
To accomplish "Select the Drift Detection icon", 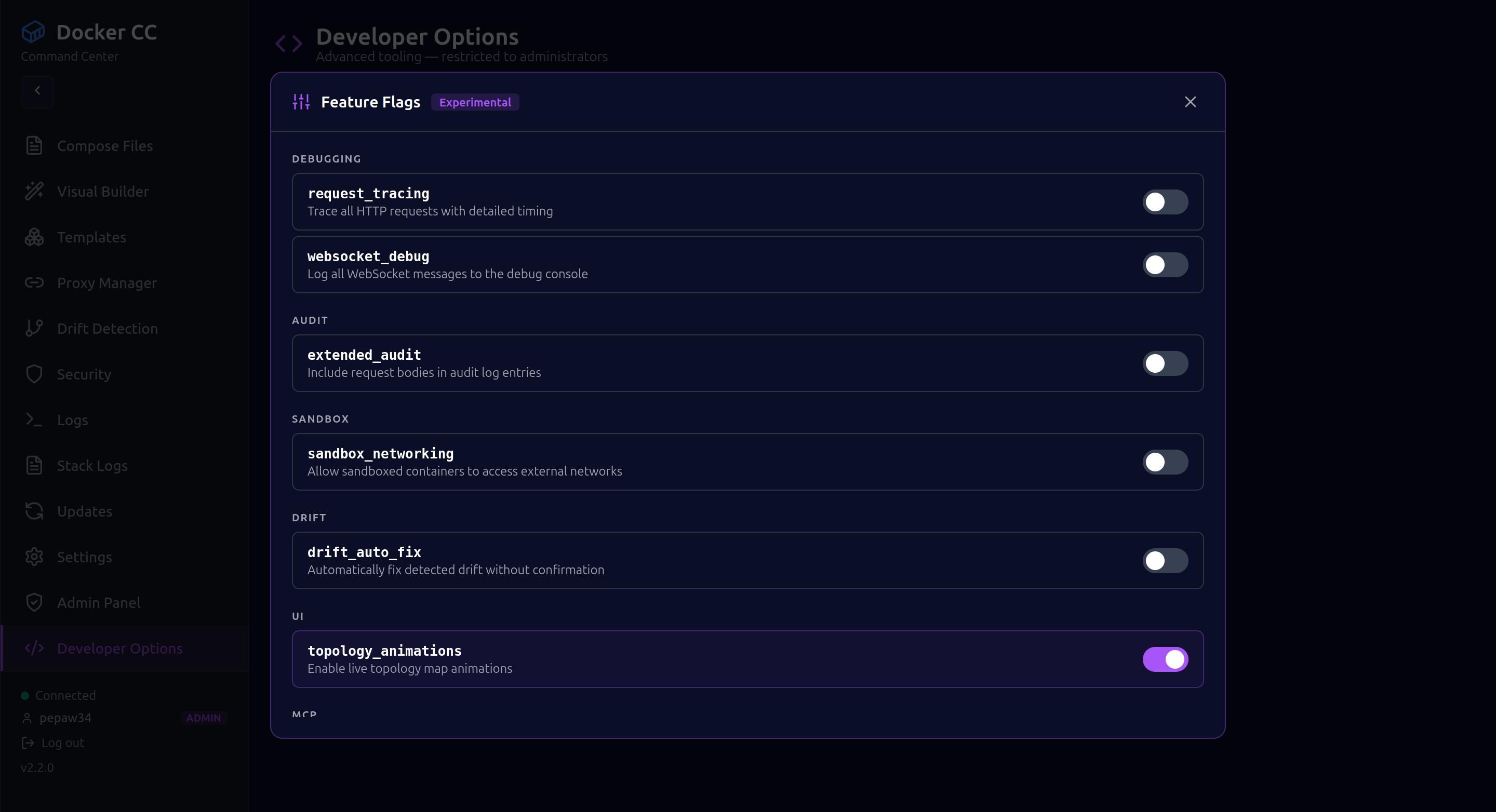I will (x=34, y=328).
